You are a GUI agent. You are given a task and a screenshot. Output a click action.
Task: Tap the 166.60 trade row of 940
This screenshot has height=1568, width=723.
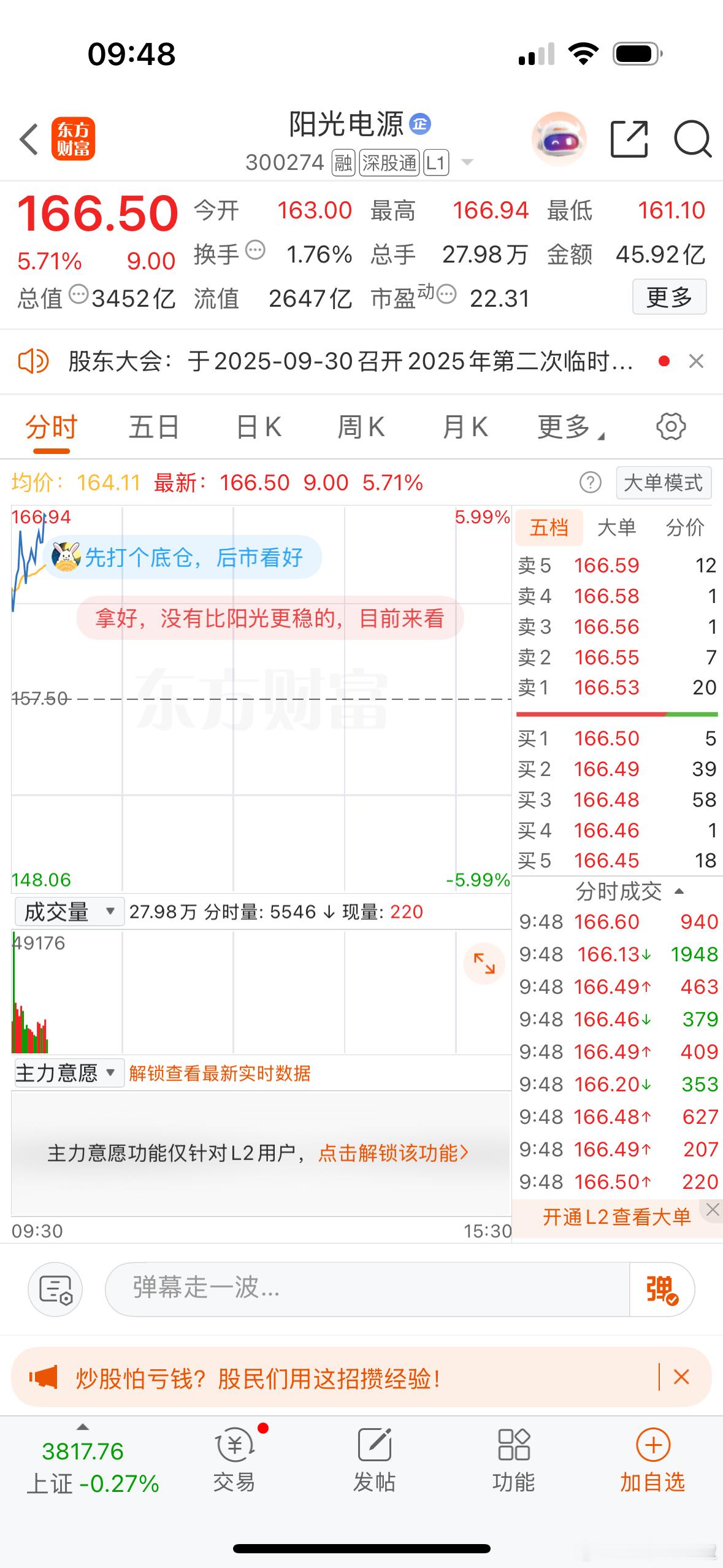tap(618, 921)
